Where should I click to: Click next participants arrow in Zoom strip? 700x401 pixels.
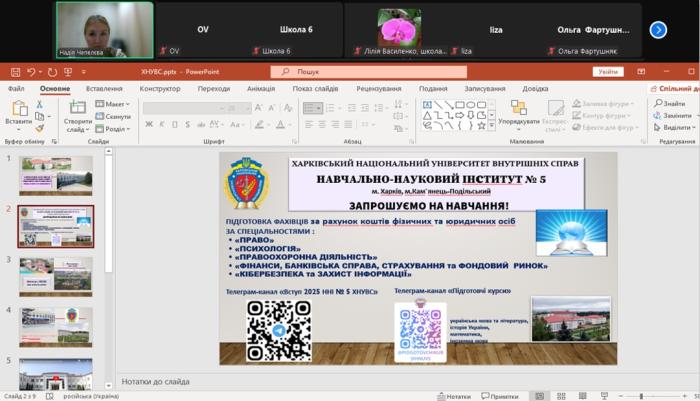pos(658,30)
